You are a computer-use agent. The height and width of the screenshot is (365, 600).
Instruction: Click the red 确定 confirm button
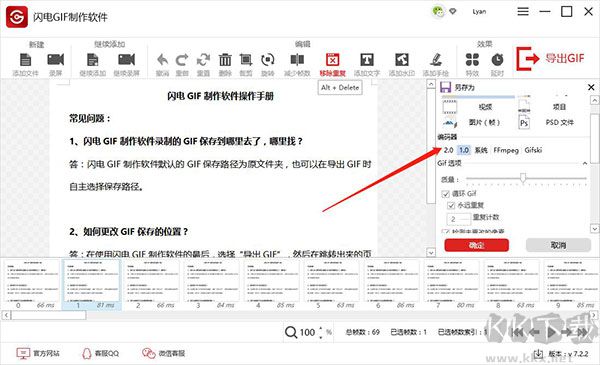click(476, 245)
